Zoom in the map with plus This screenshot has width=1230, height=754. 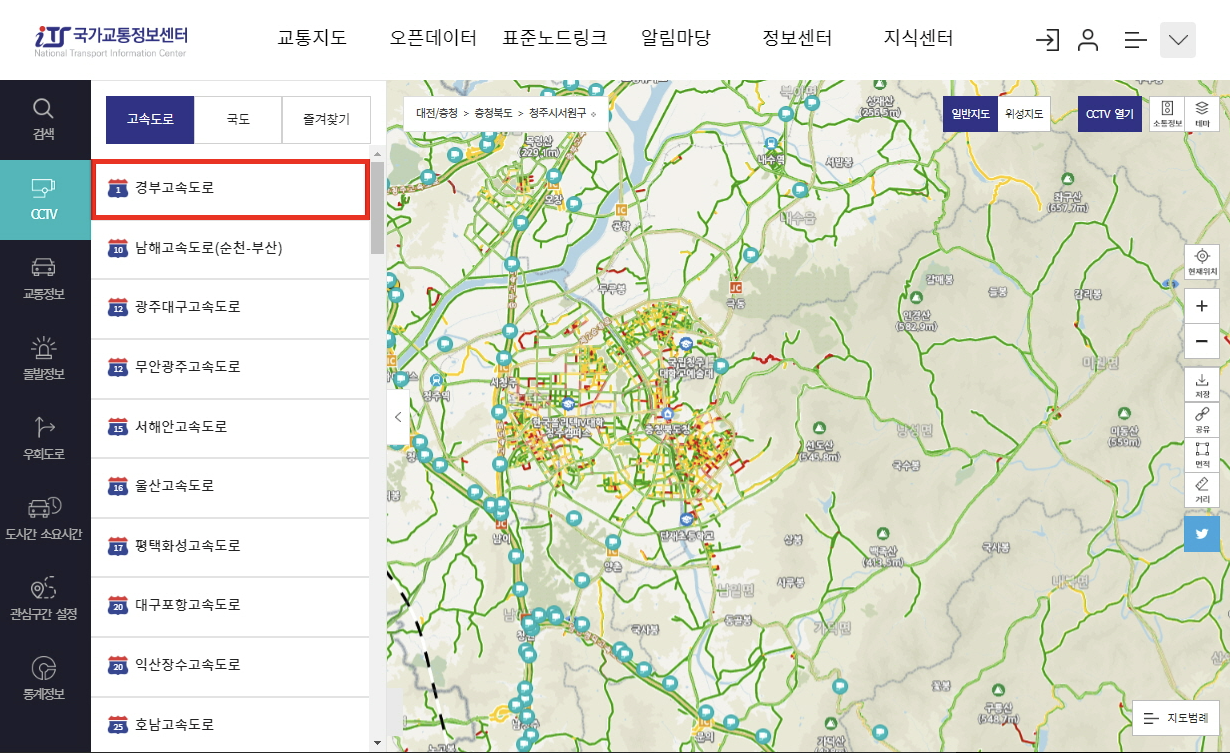point(1202,307)
